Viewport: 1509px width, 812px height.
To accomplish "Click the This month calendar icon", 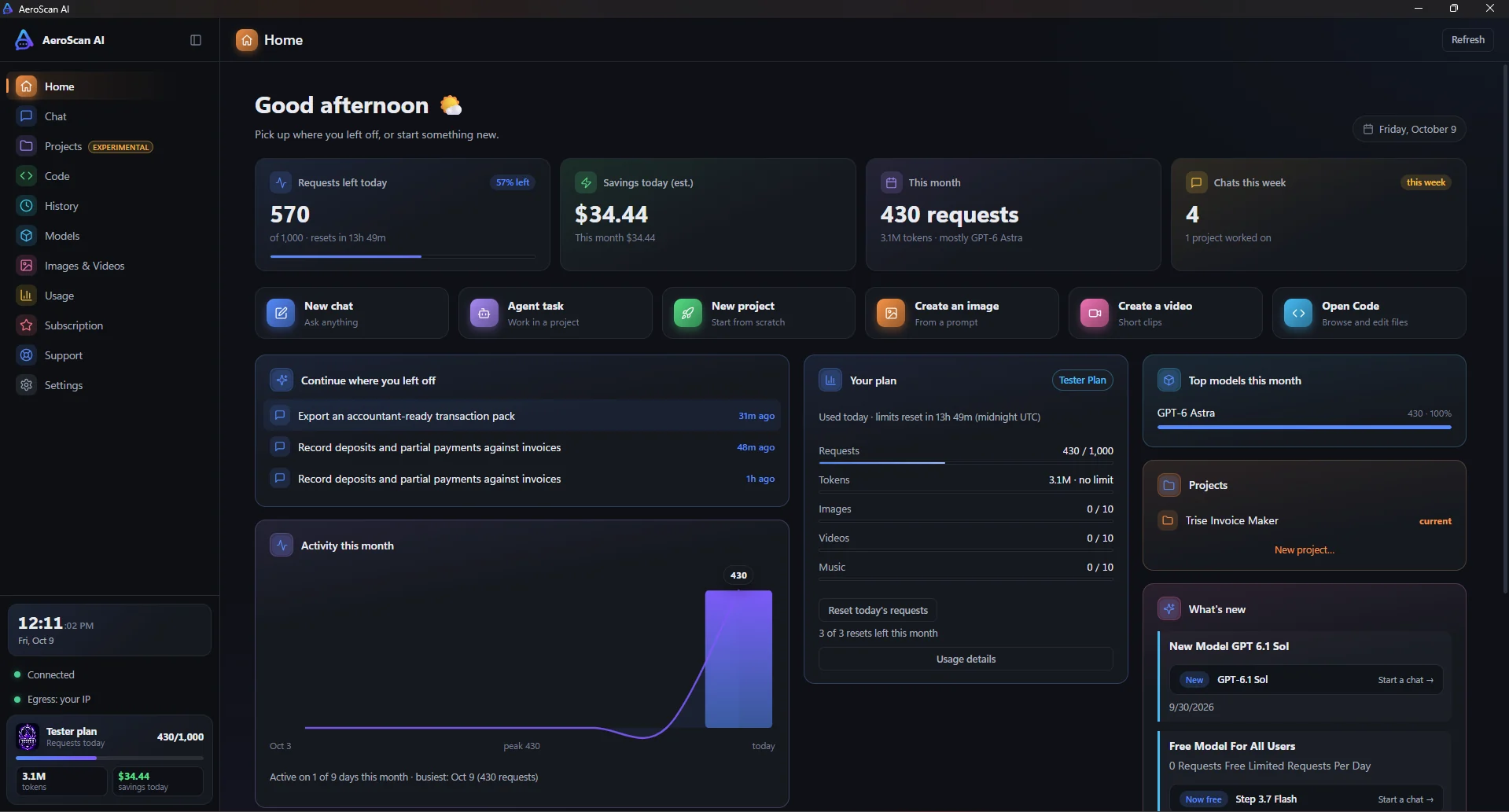I will click(x=891, y=182).
